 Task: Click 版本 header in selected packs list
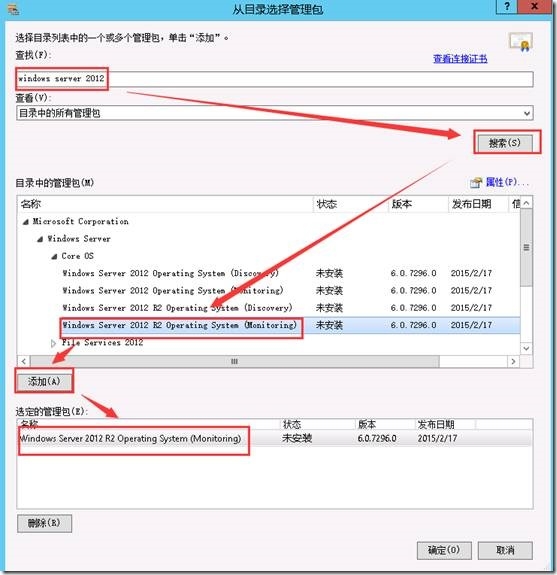[385, 425]
